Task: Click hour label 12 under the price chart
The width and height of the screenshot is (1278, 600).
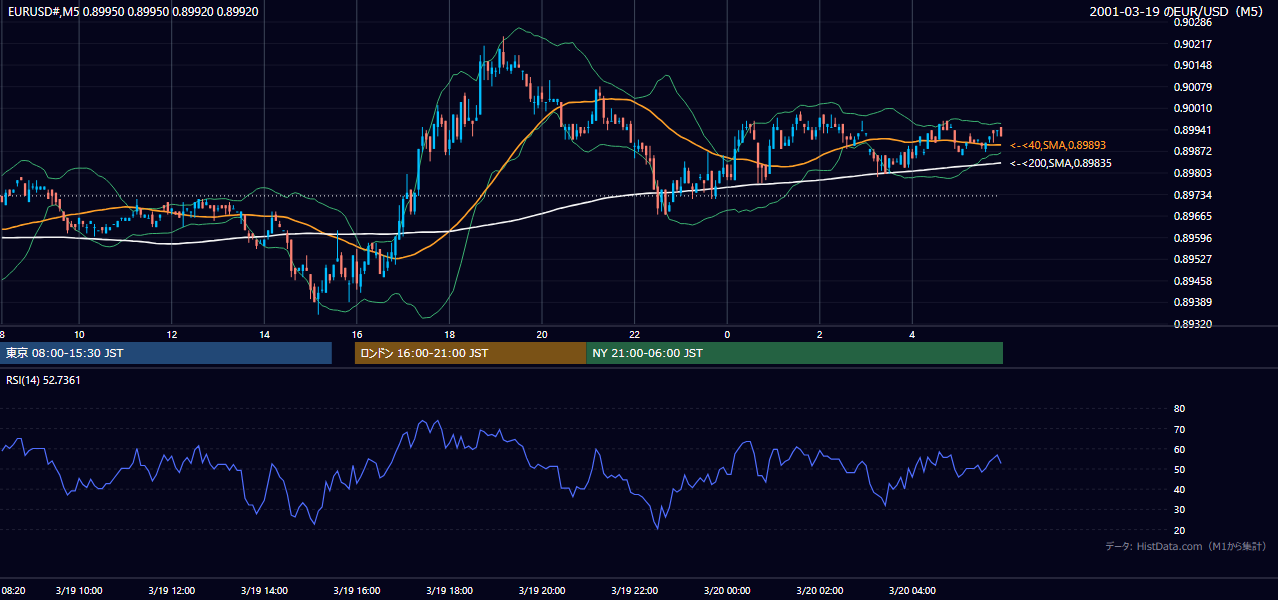Action: click(x=172, y=334)
